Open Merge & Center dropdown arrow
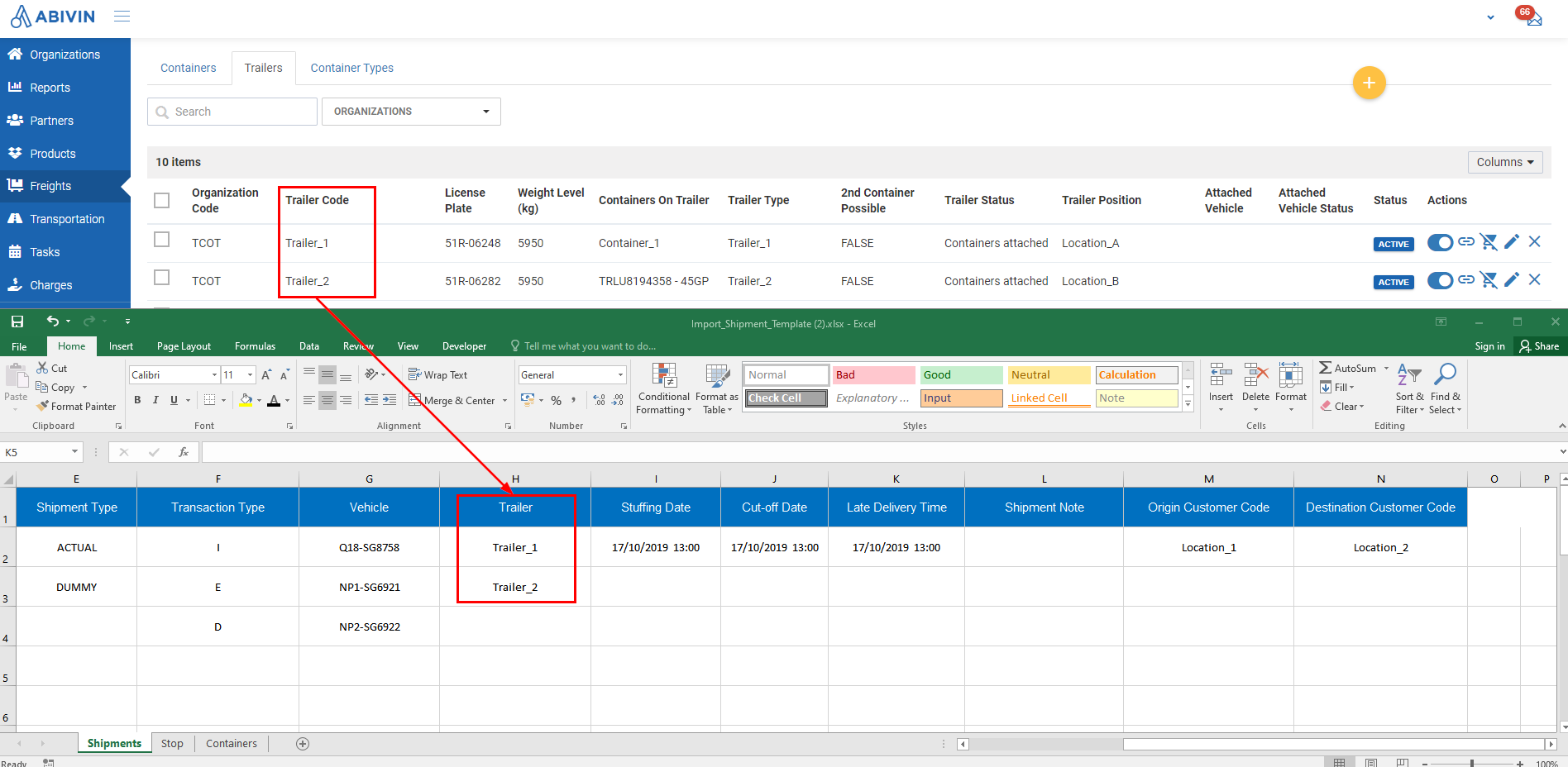 tap(504, 401)
